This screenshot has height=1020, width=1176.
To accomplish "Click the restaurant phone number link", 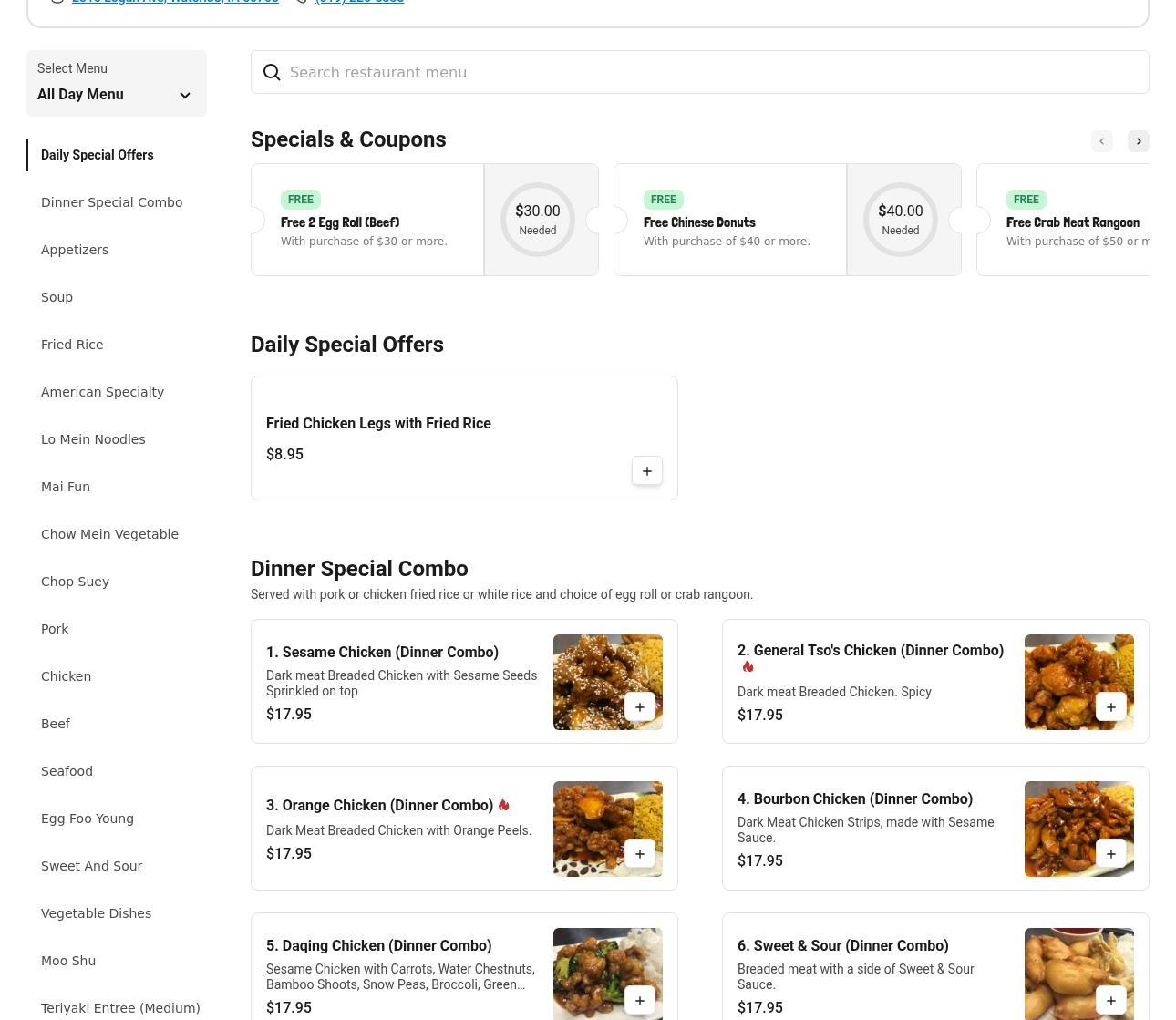I will pos(359,2).
